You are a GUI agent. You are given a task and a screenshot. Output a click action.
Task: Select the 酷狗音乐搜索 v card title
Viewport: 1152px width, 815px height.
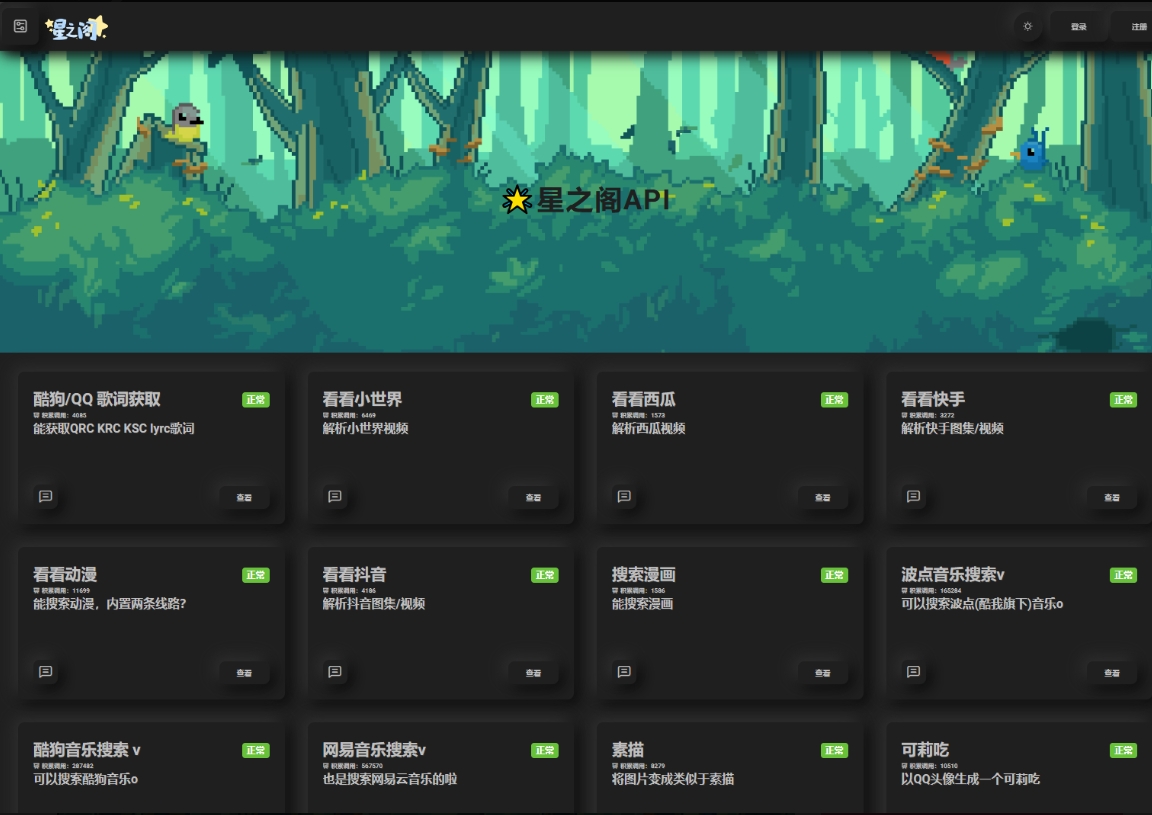point(87,750)
